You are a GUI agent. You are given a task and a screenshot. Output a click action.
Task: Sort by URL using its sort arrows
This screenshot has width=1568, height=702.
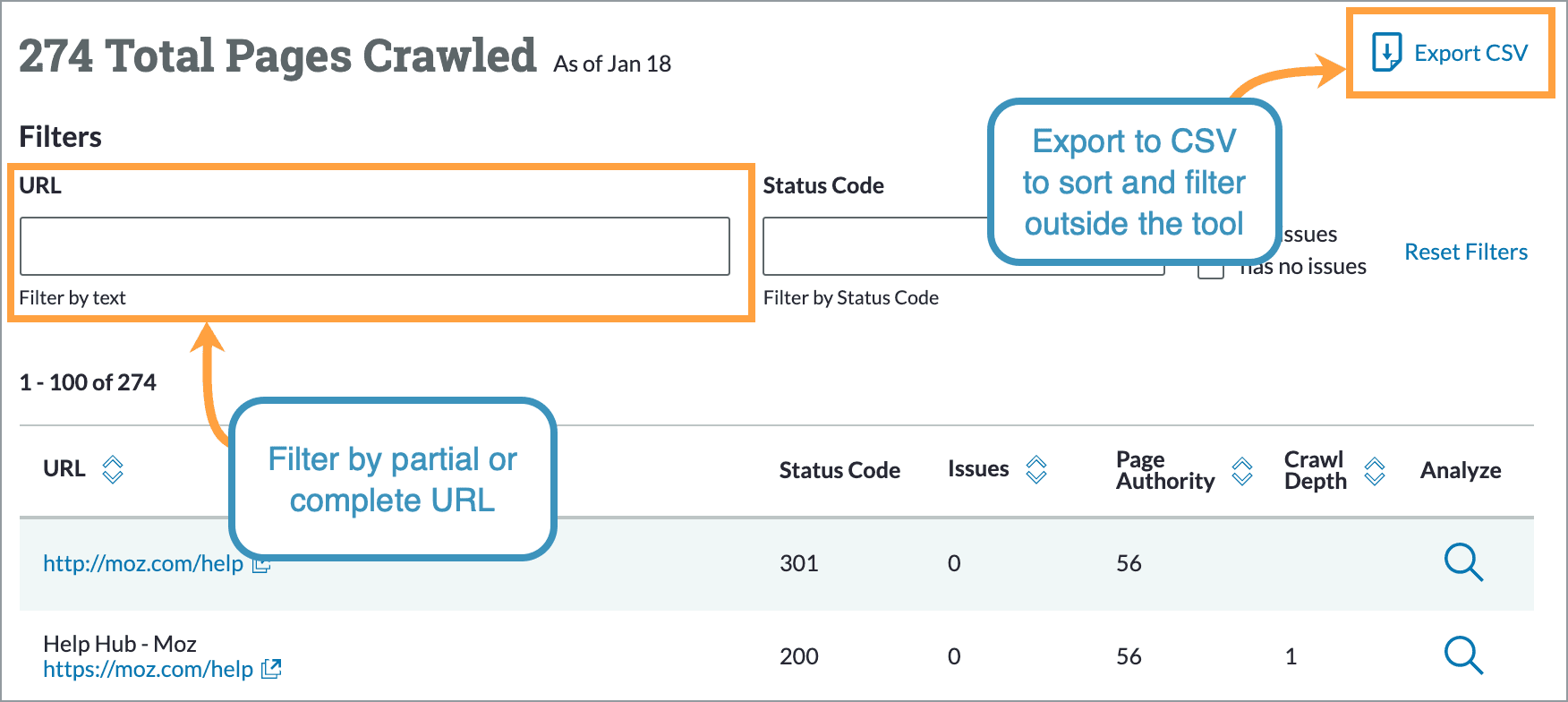tap(113, 469)
